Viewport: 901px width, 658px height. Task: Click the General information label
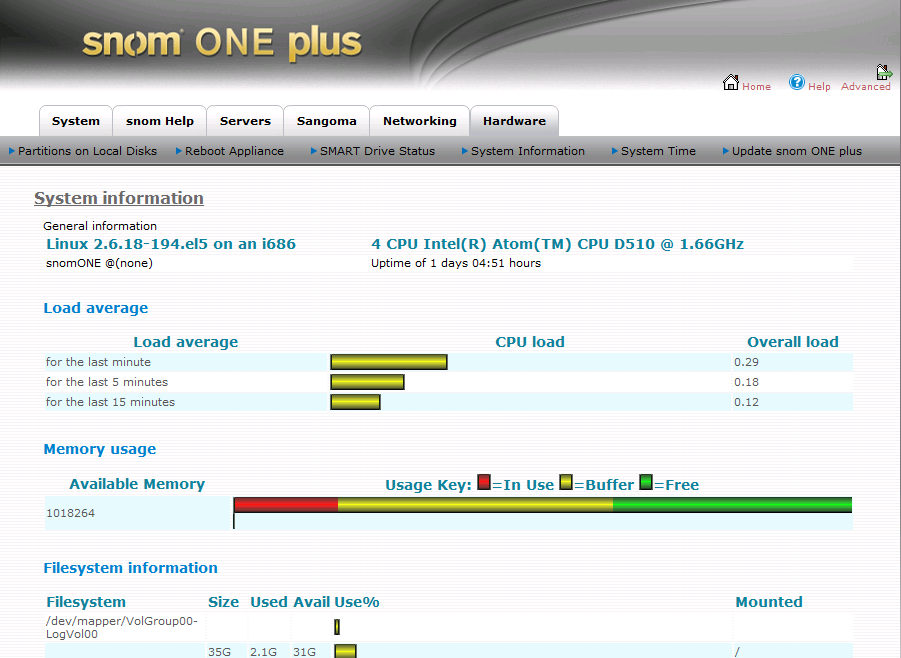pos(100,226)
